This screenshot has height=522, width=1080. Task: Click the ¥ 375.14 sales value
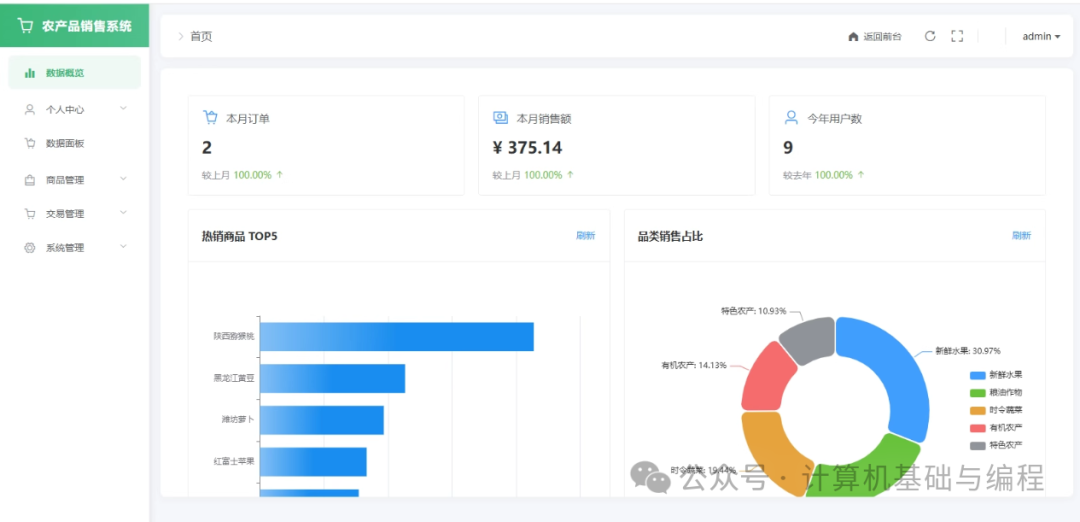coord(528,147)
